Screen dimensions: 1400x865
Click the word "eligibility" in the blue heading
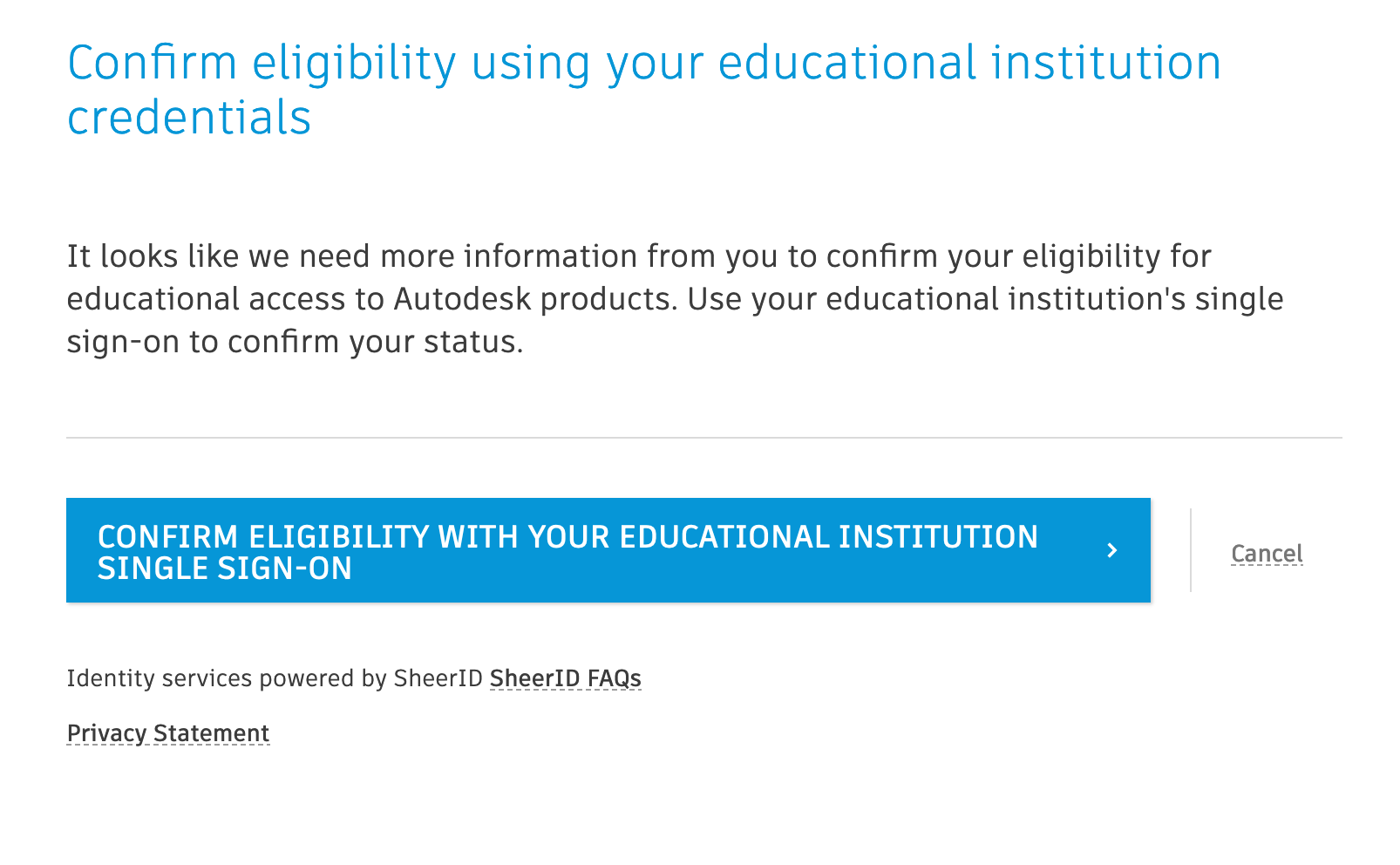(354, 63)
